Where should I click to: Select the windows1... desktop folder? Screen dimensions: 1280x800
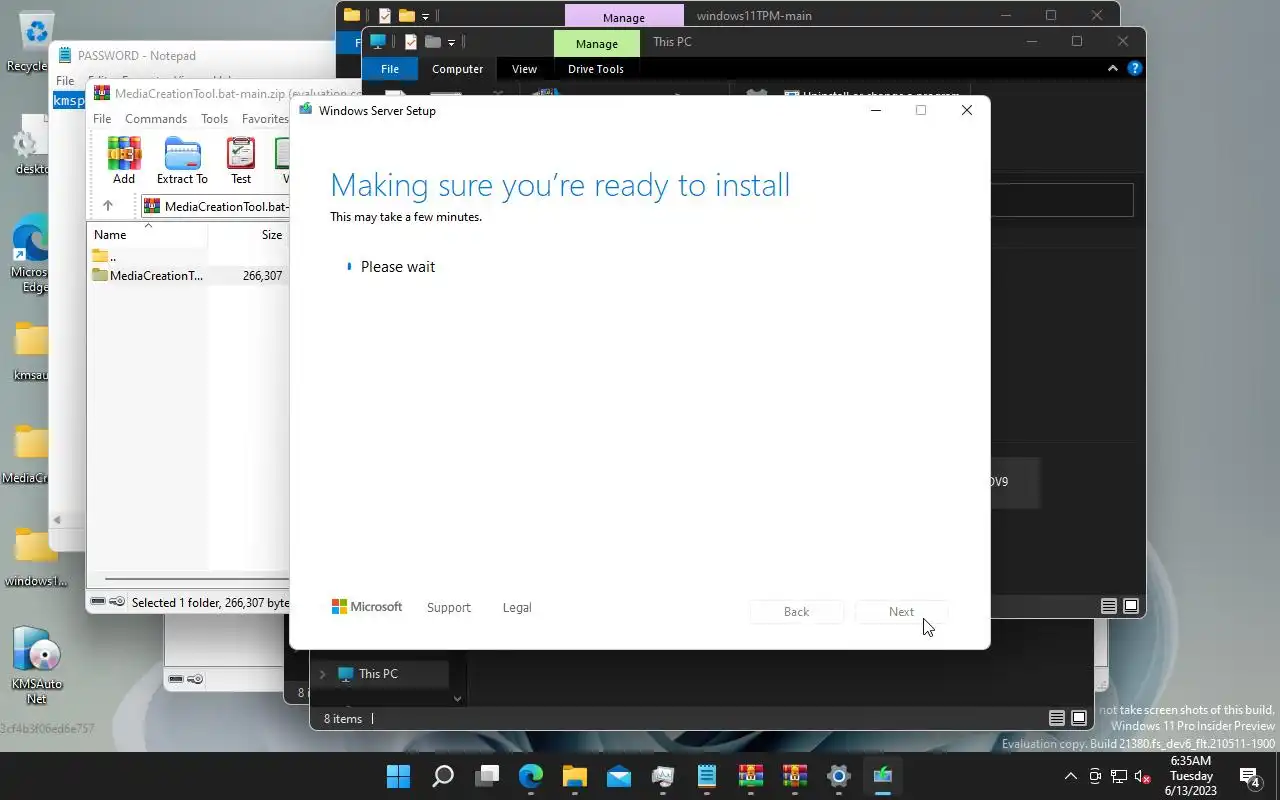35,558
